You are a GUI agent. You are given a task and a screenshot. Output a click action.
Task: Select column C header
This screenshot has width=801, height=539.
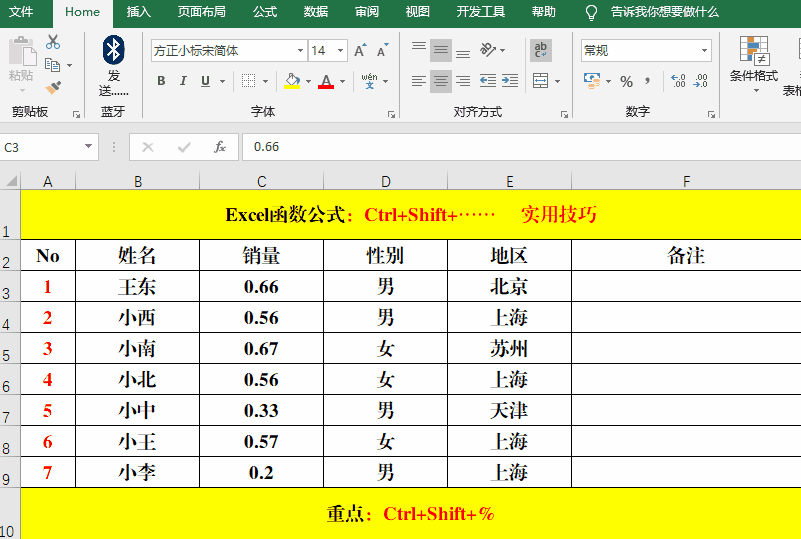click(262, 181)
